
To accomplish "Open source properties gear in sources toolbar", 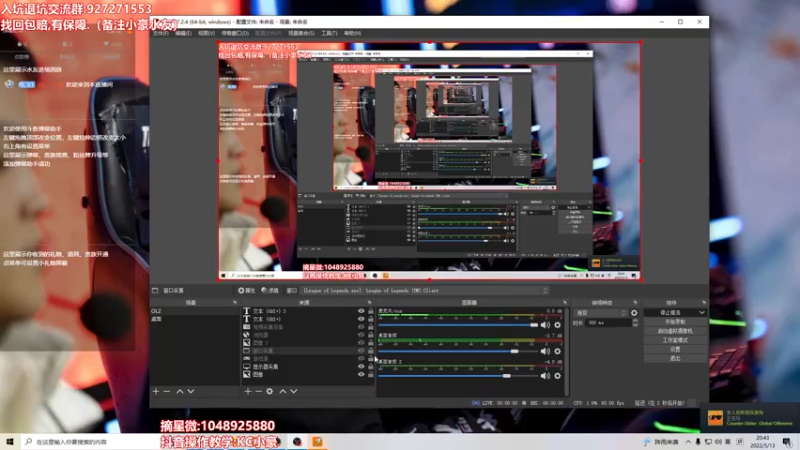I will pos(269,391).
